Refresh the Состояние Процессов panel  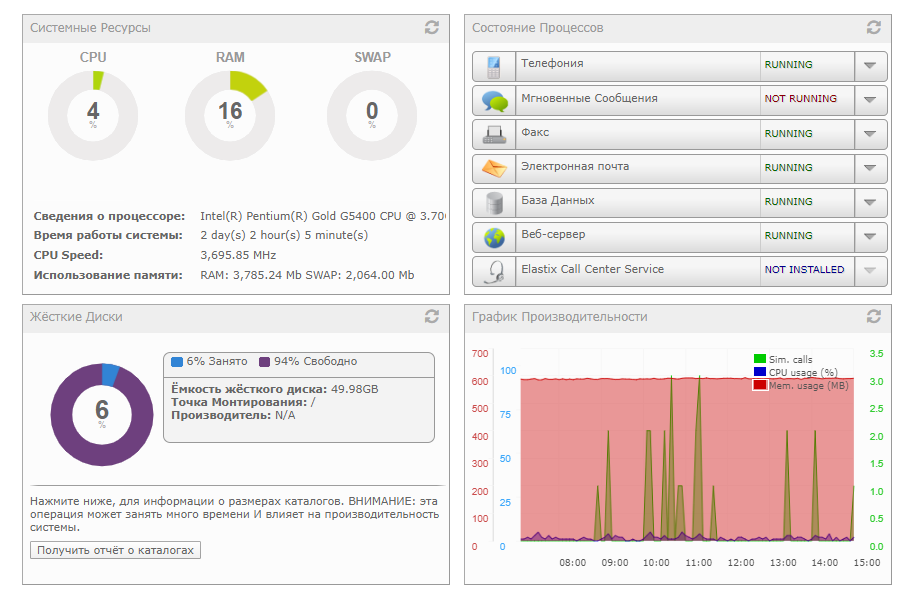(x=874, y=28)
